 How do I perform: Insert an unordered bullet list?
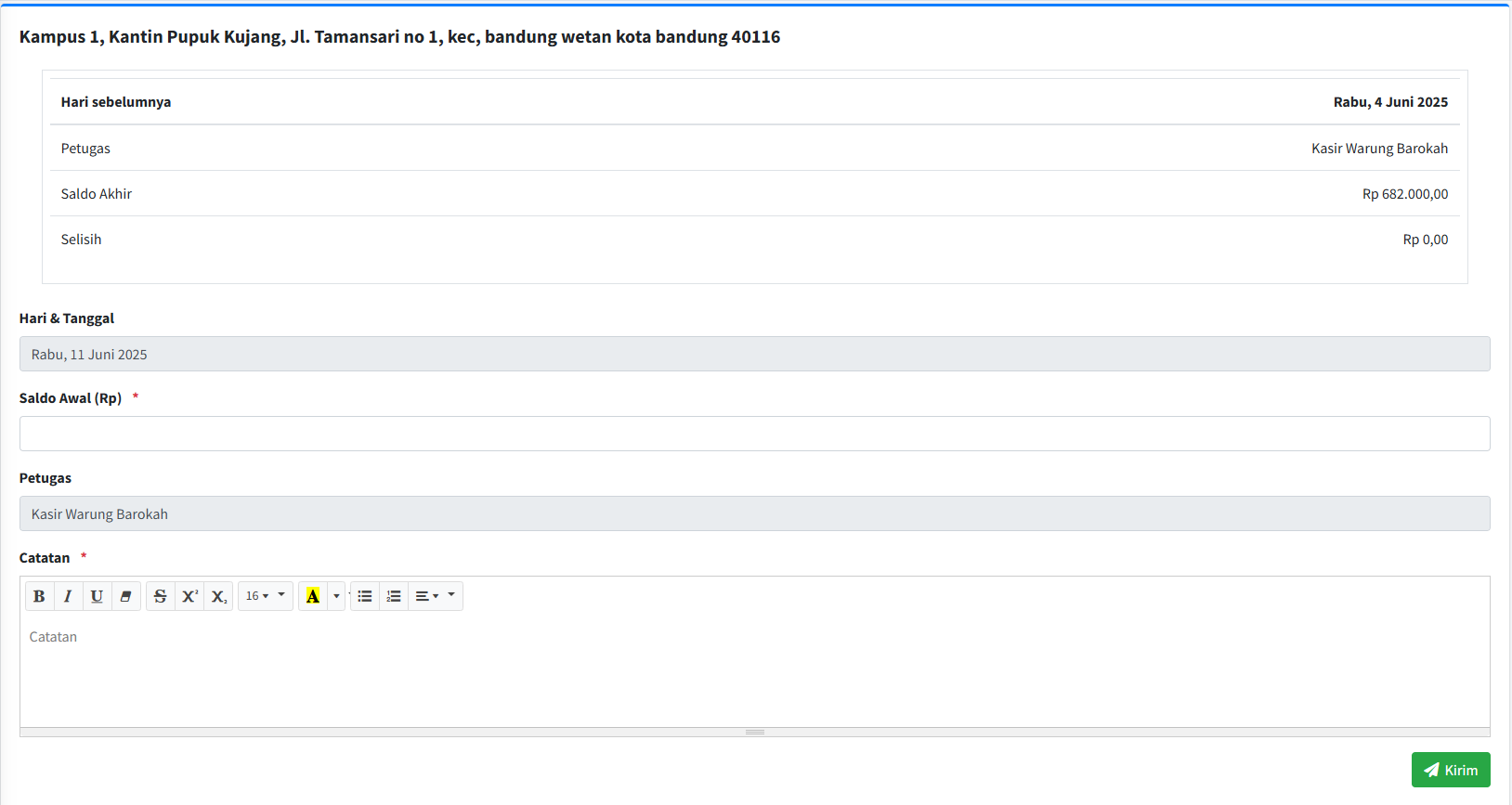tap(365, 596)
